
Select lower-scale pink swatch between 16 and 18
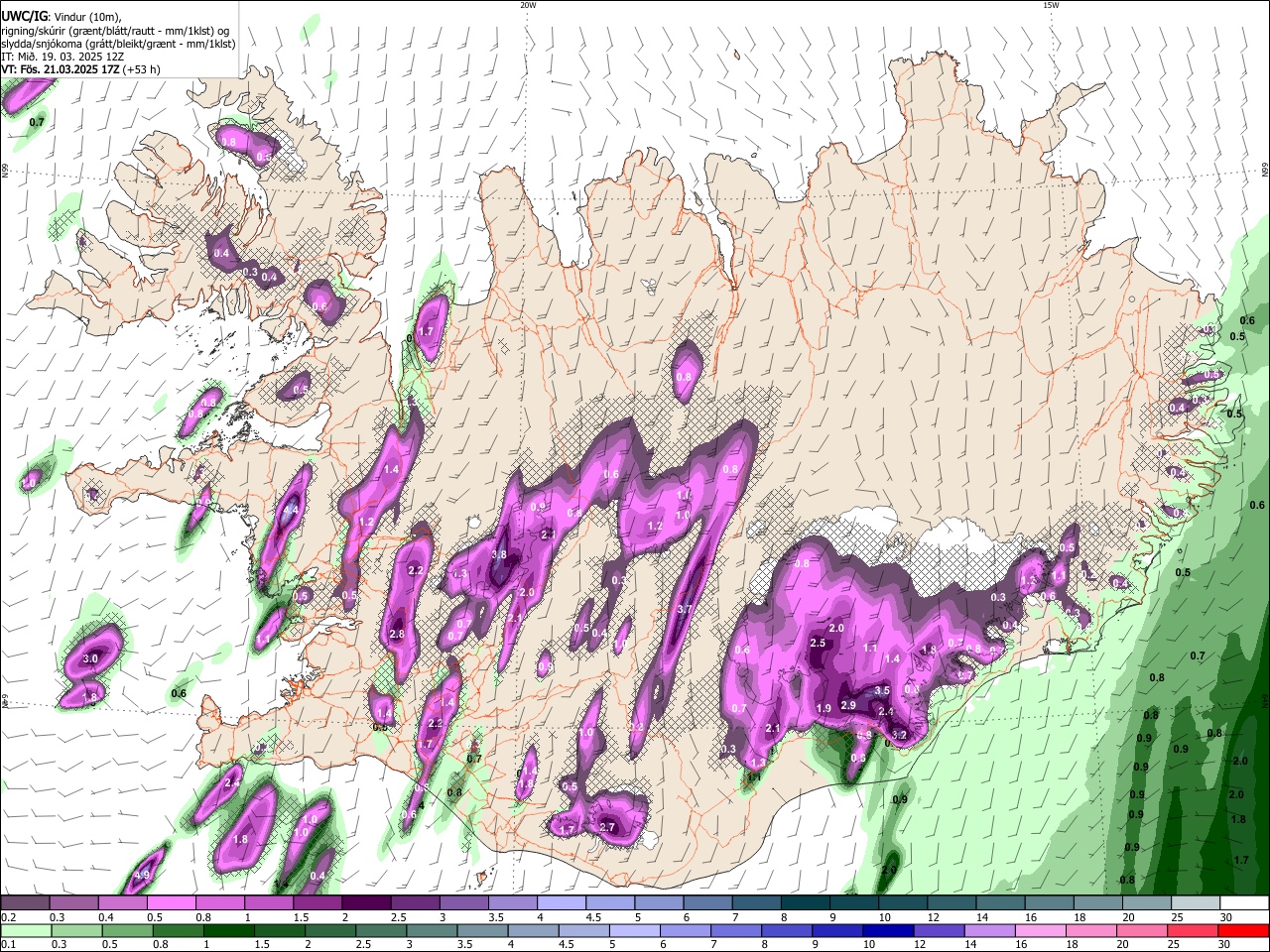pos(1040,930)
